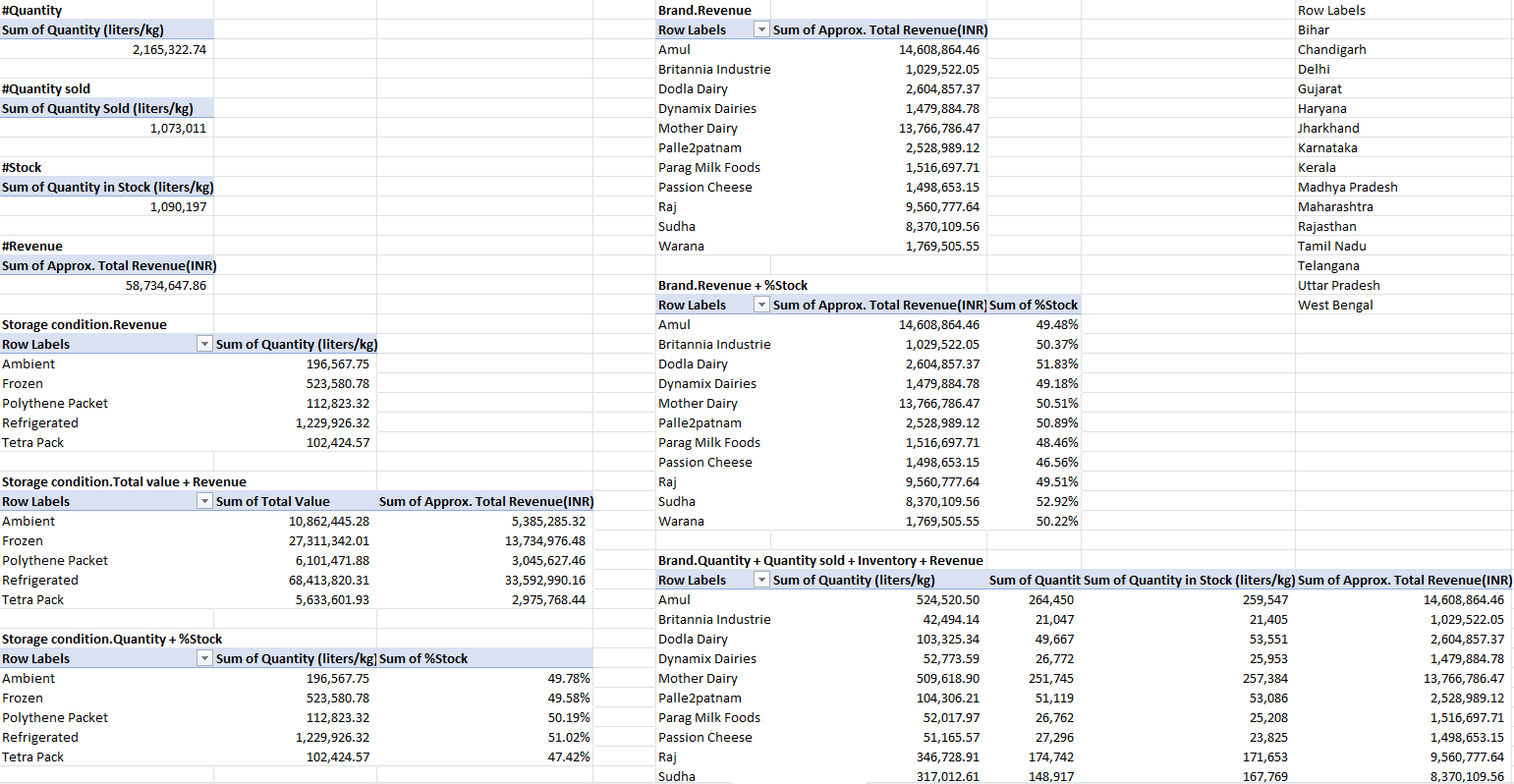Open Row Labels filter in Brand.Revenue table
This screenshot has width=1514, height=784.
pyautogui.click(x=761, y=30)
